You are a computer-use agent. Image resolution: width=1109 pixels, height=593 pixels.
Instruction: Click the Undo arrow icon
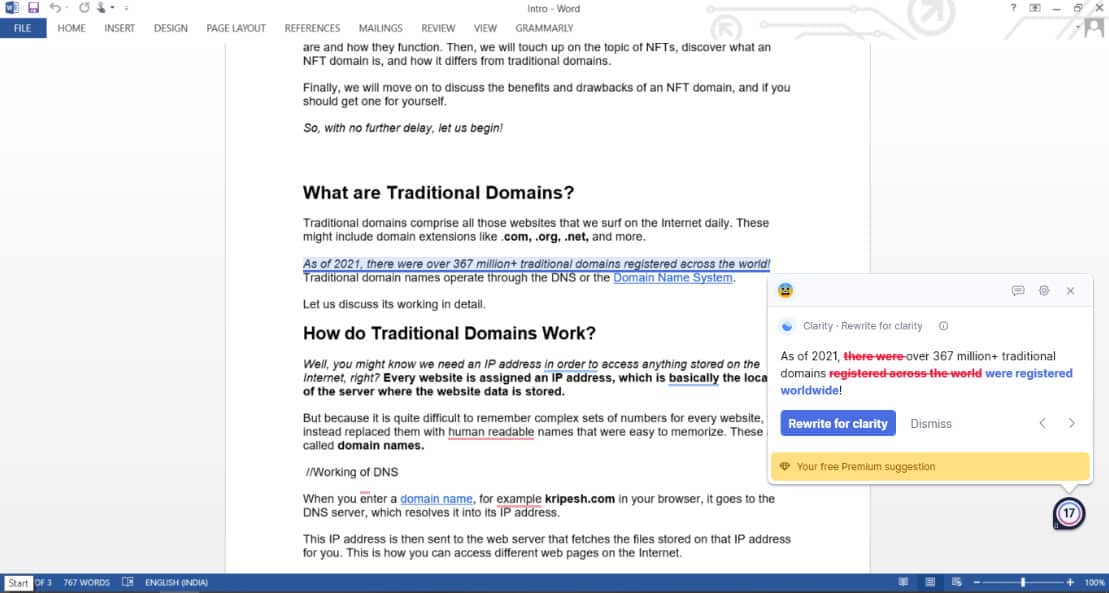pos(54,8)
